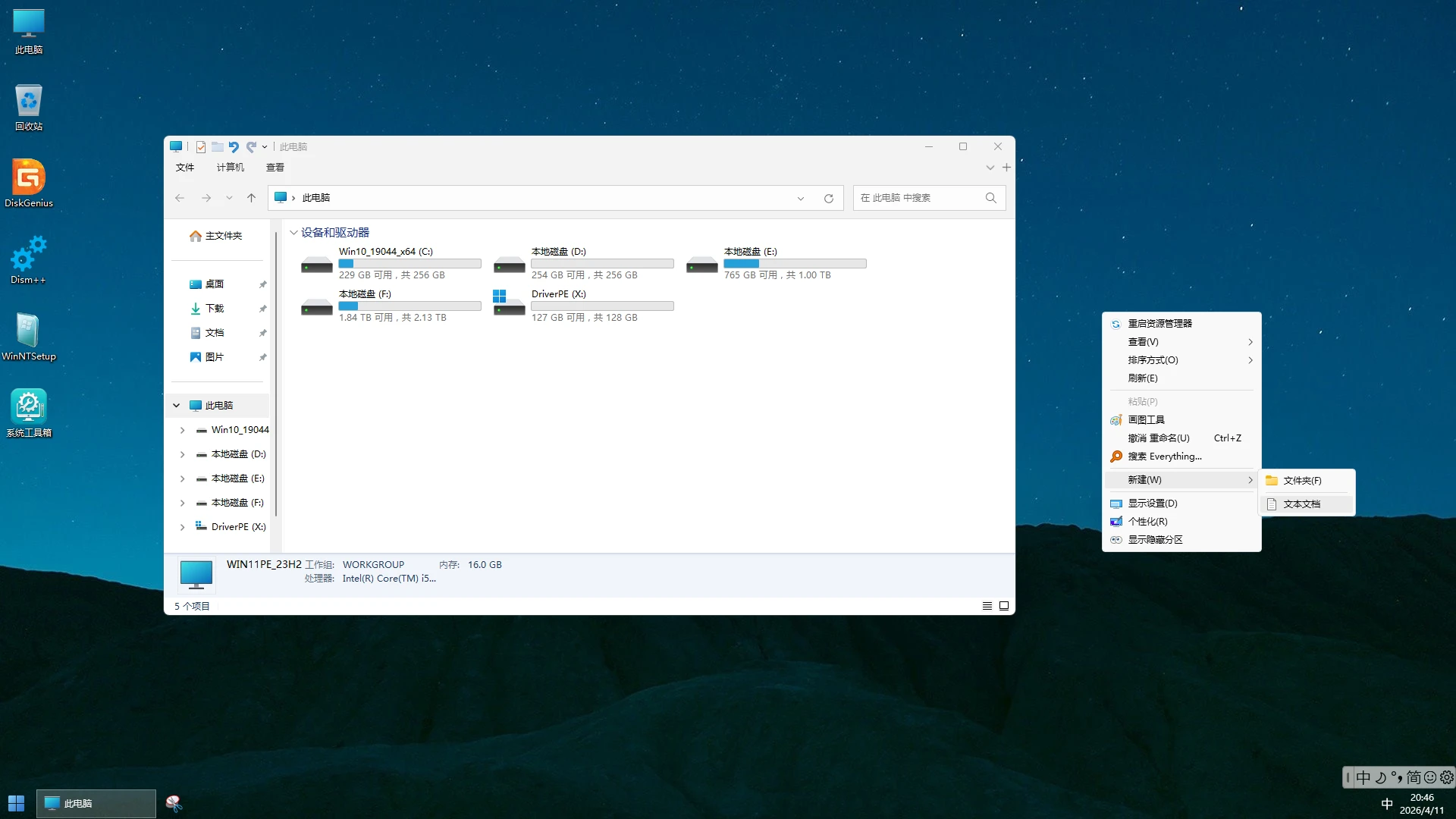Expand 本地磁盘 (E:) tree node

(x=182, y=479)
